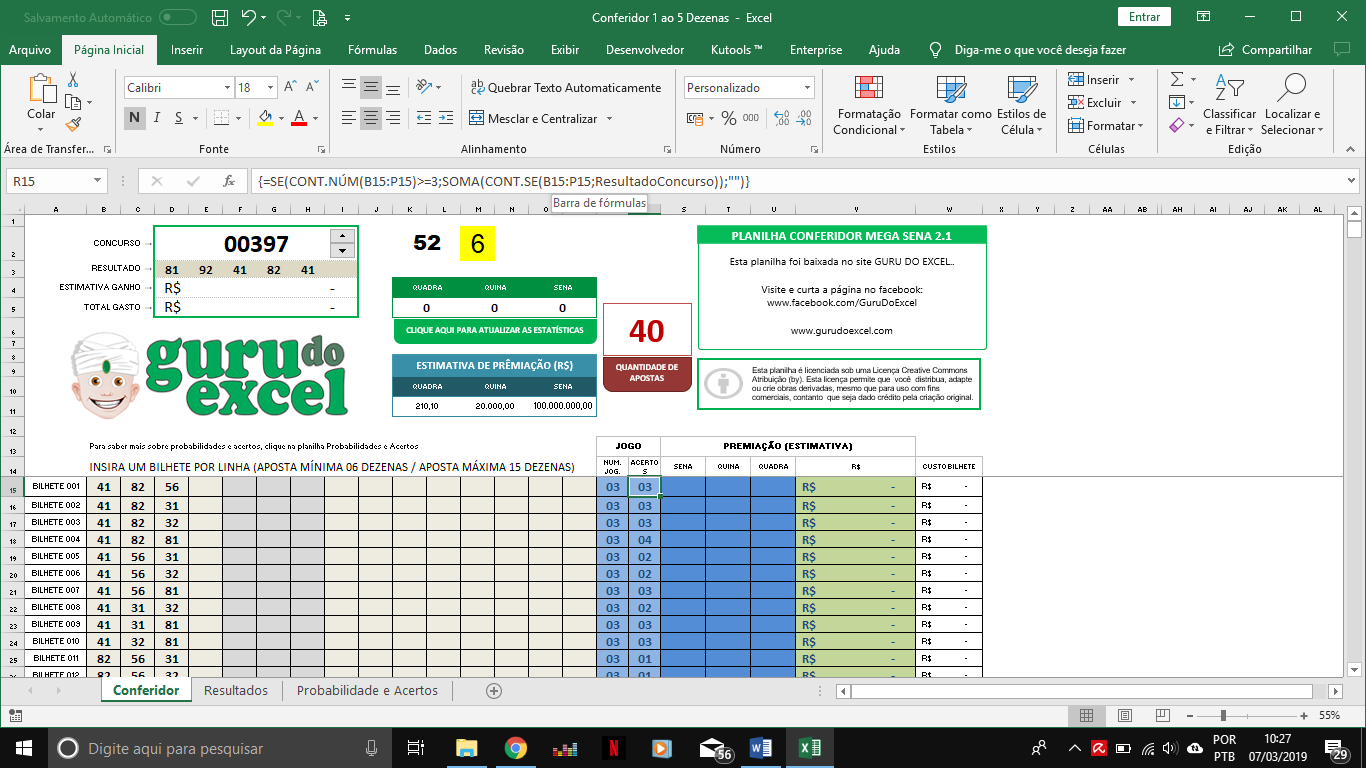The width and height of the screenshot is (1366, 768).
Task: Click the Save floppy disk icon
Action: [x=220, y=17]
